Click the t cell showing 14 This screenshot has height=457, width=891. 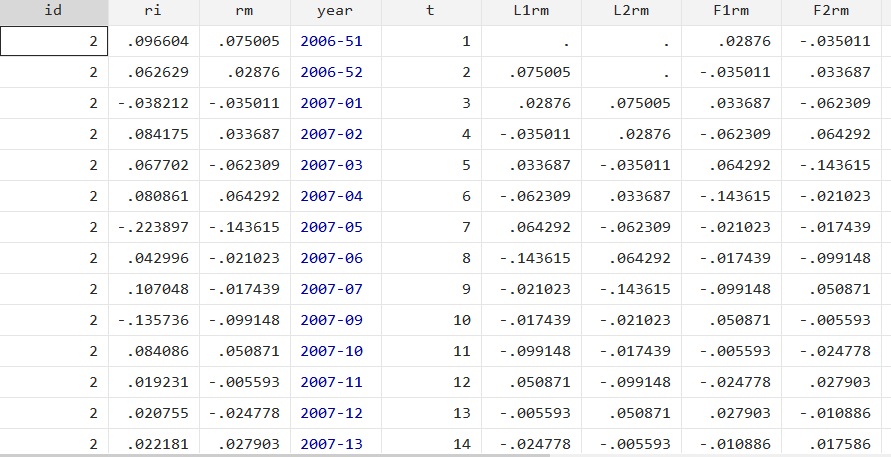coord(431,443)
